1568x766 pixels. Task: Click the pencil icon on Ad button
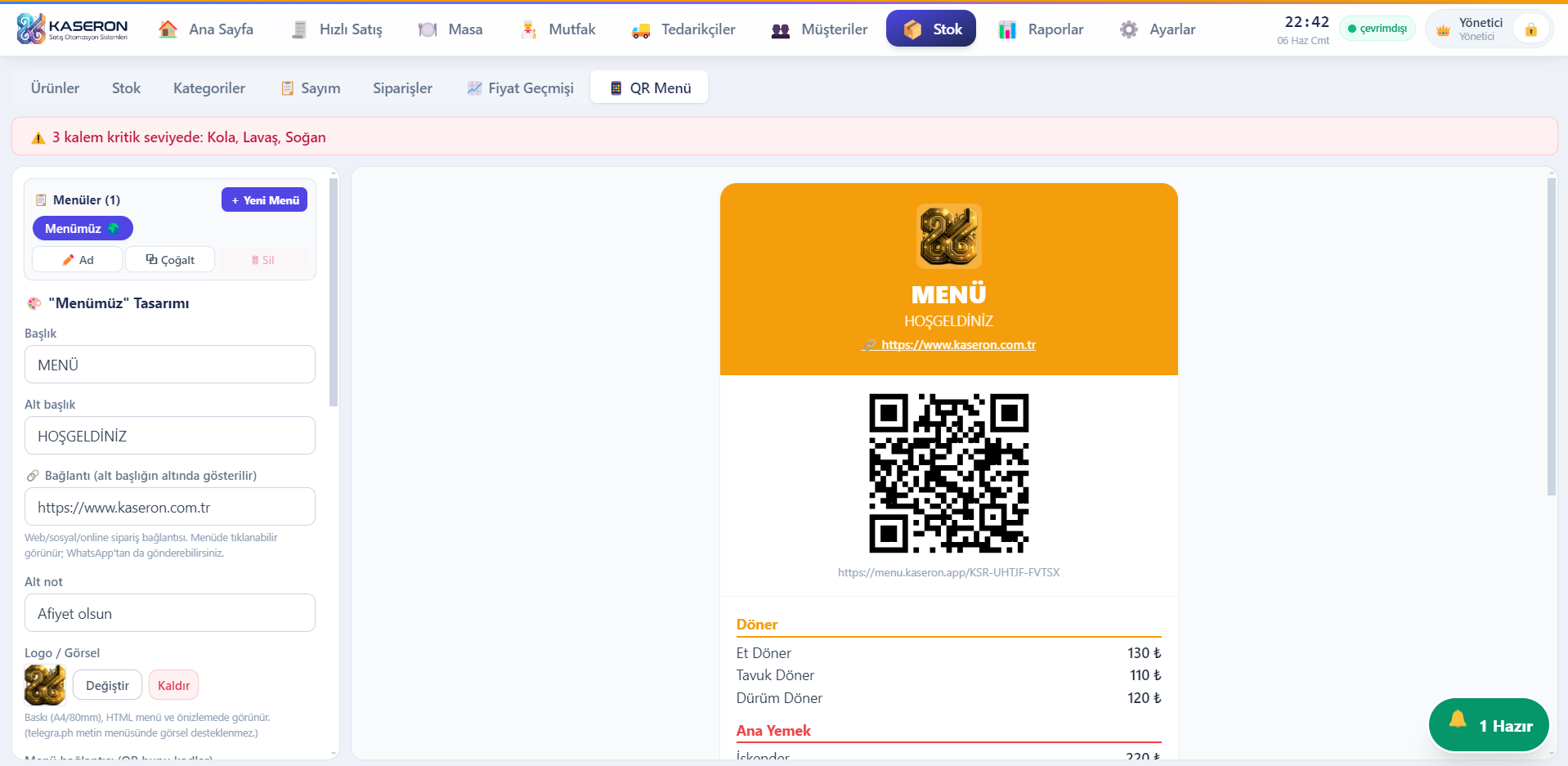click(x=68, y=260)
